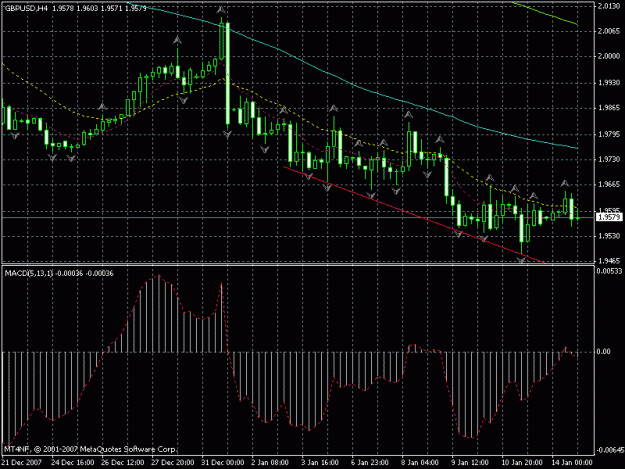This screenshot has height=469, width=625.
Task: Click the 8 Jan 04:00 time label
Action: pos(420,463)
